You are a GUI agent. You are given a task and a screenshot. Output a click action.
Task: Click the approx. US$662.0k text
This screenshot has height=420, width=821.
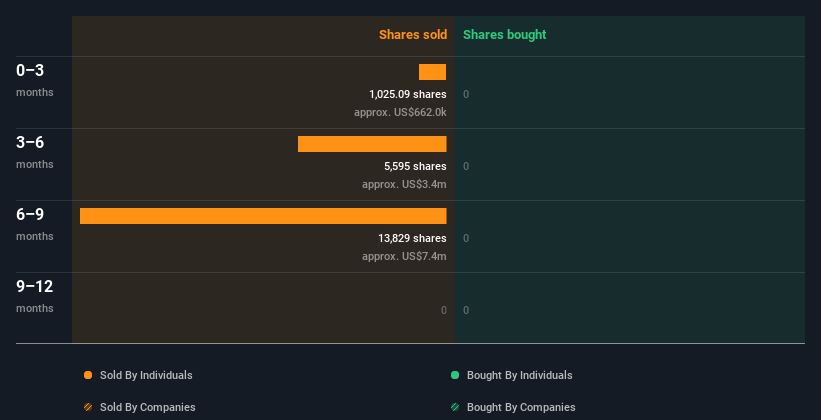click(401, 112)
